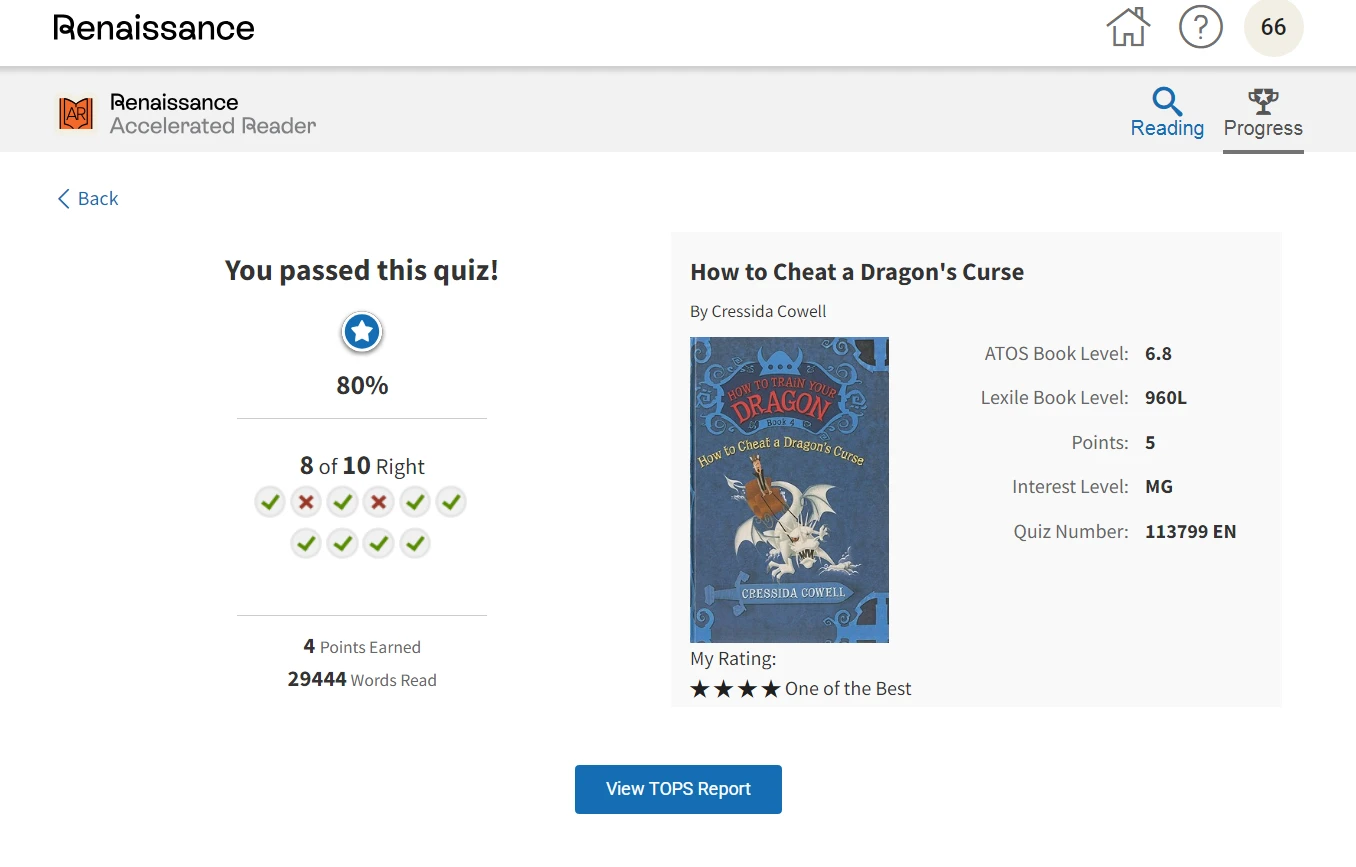Select the Progress trophy icon

(x=1263, y=100)
